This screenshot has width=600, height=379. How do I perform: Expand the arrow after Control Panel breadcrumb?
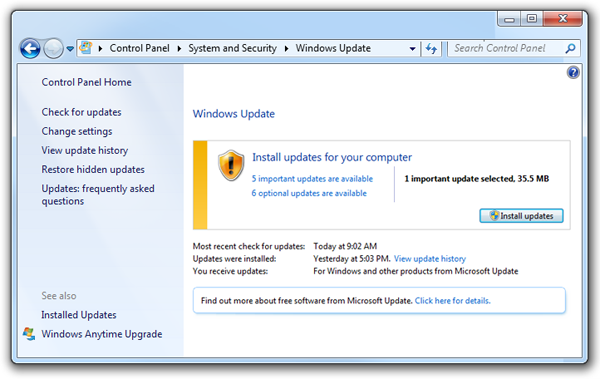coord(179,49)
